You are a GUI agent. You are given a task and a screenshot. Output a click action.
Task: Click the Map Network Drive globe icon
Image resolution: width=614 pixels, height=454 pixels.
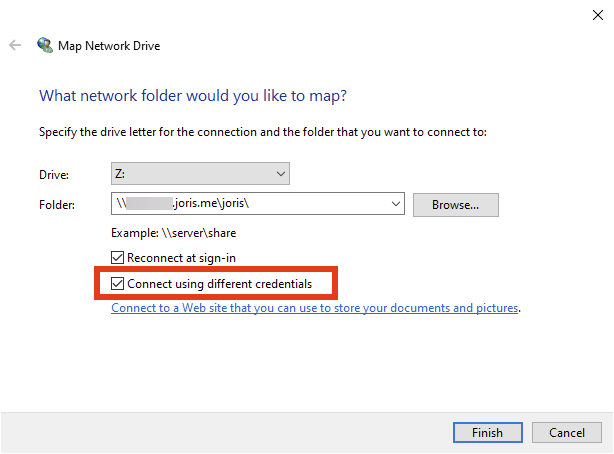[x=45, y=46]
